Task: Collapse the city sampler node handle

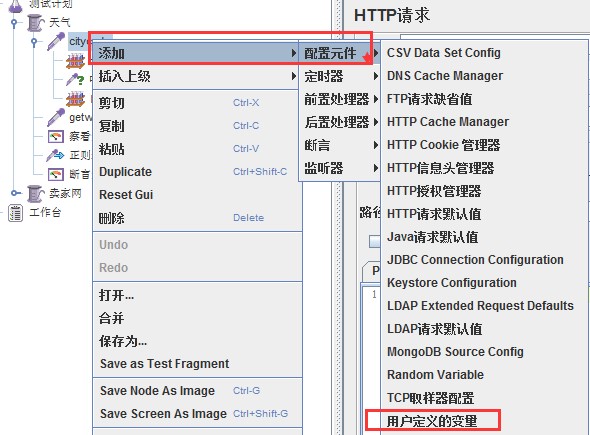Action: pos(34,41)
